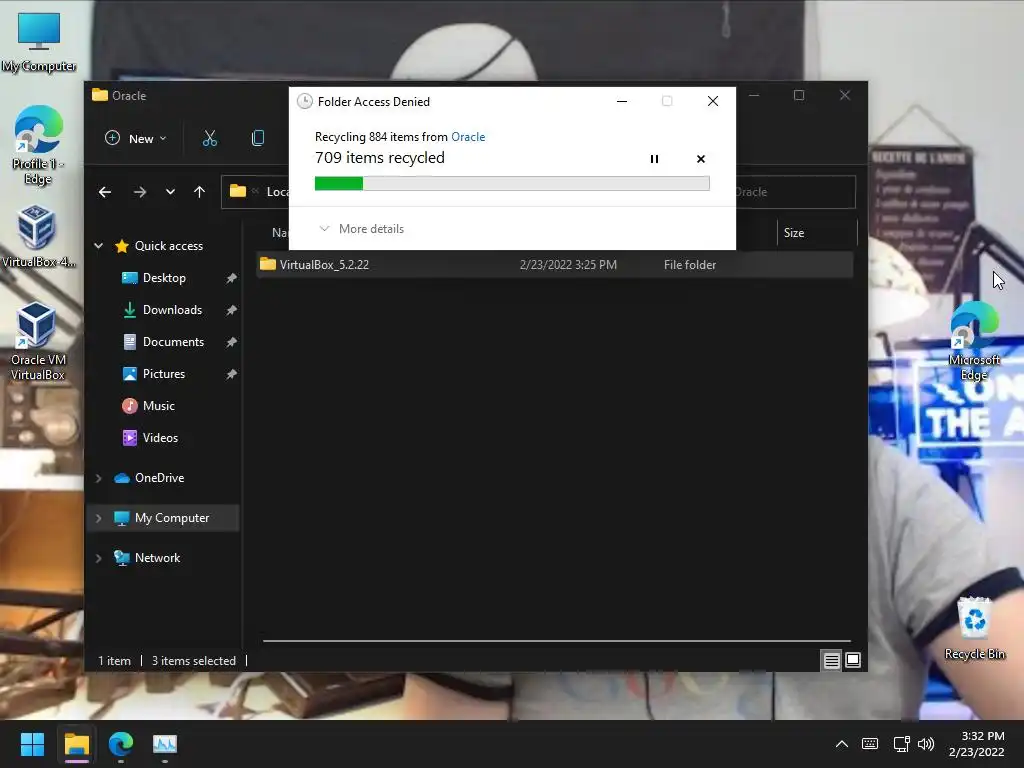Screen dimensions: 1024x768
Task: Click the volume speaker tray icon
Action: [x=926, y=744]
